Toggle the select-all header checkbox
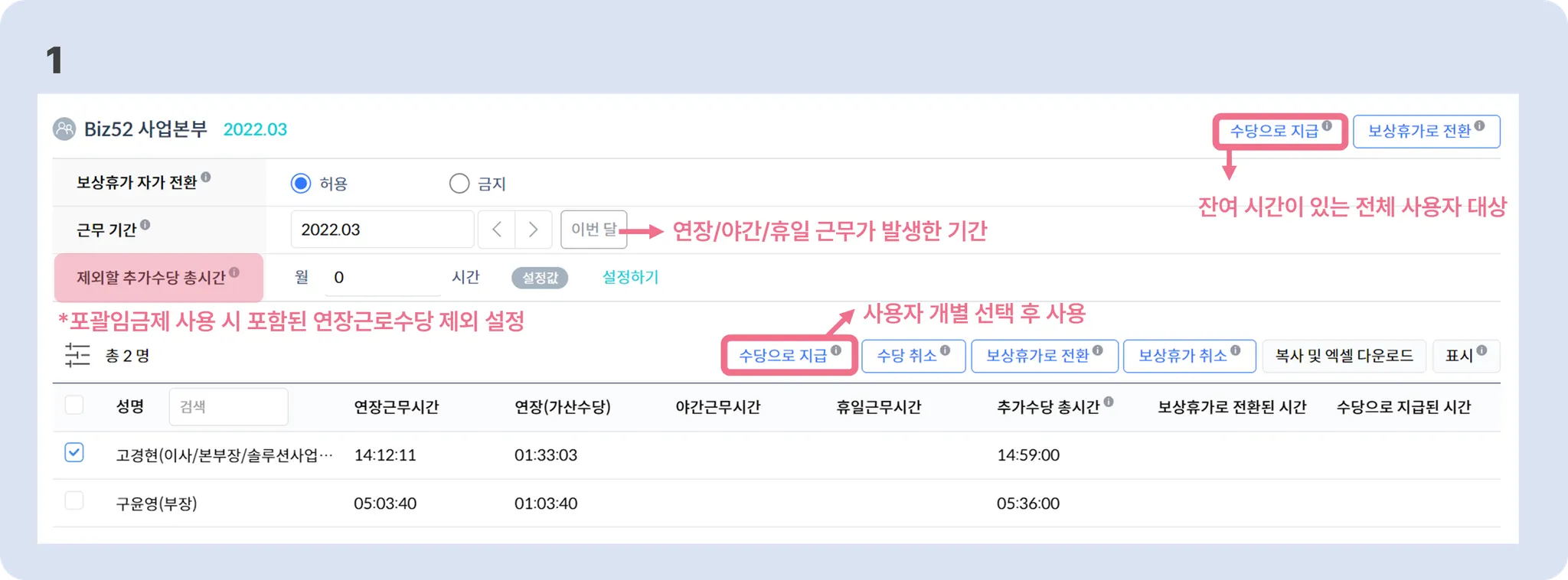This screenshot has width=1568, height=580. pos(74,405)
